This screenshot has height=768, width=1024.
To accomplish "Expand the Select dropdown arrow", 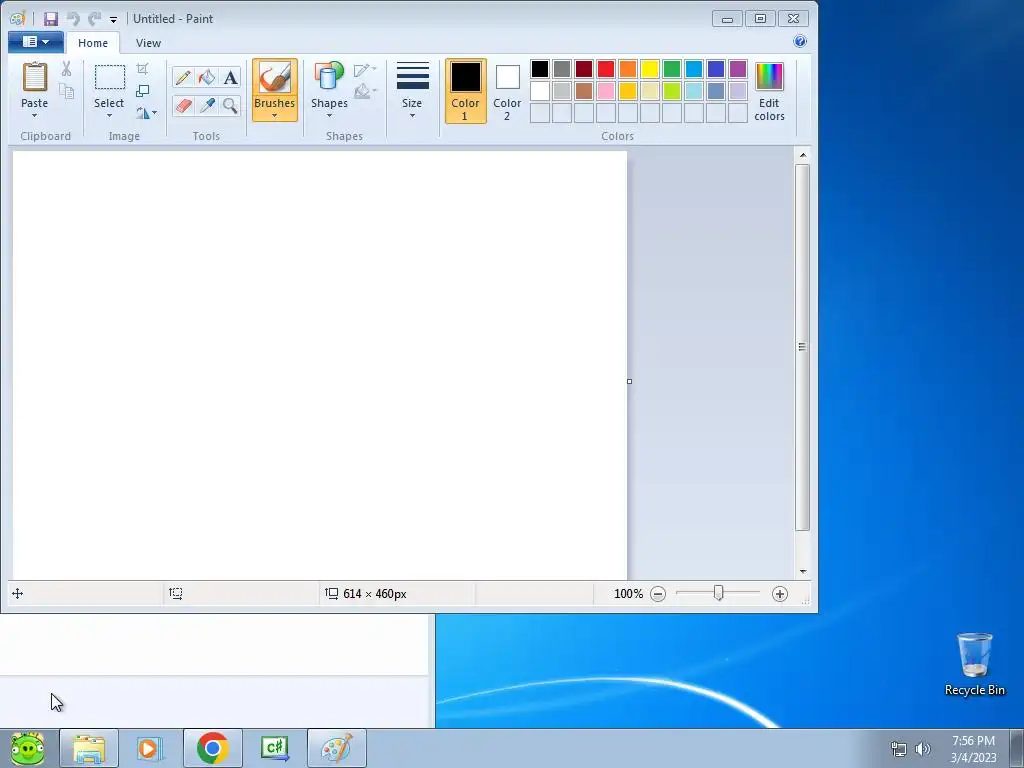I will (x=110, y=116).
